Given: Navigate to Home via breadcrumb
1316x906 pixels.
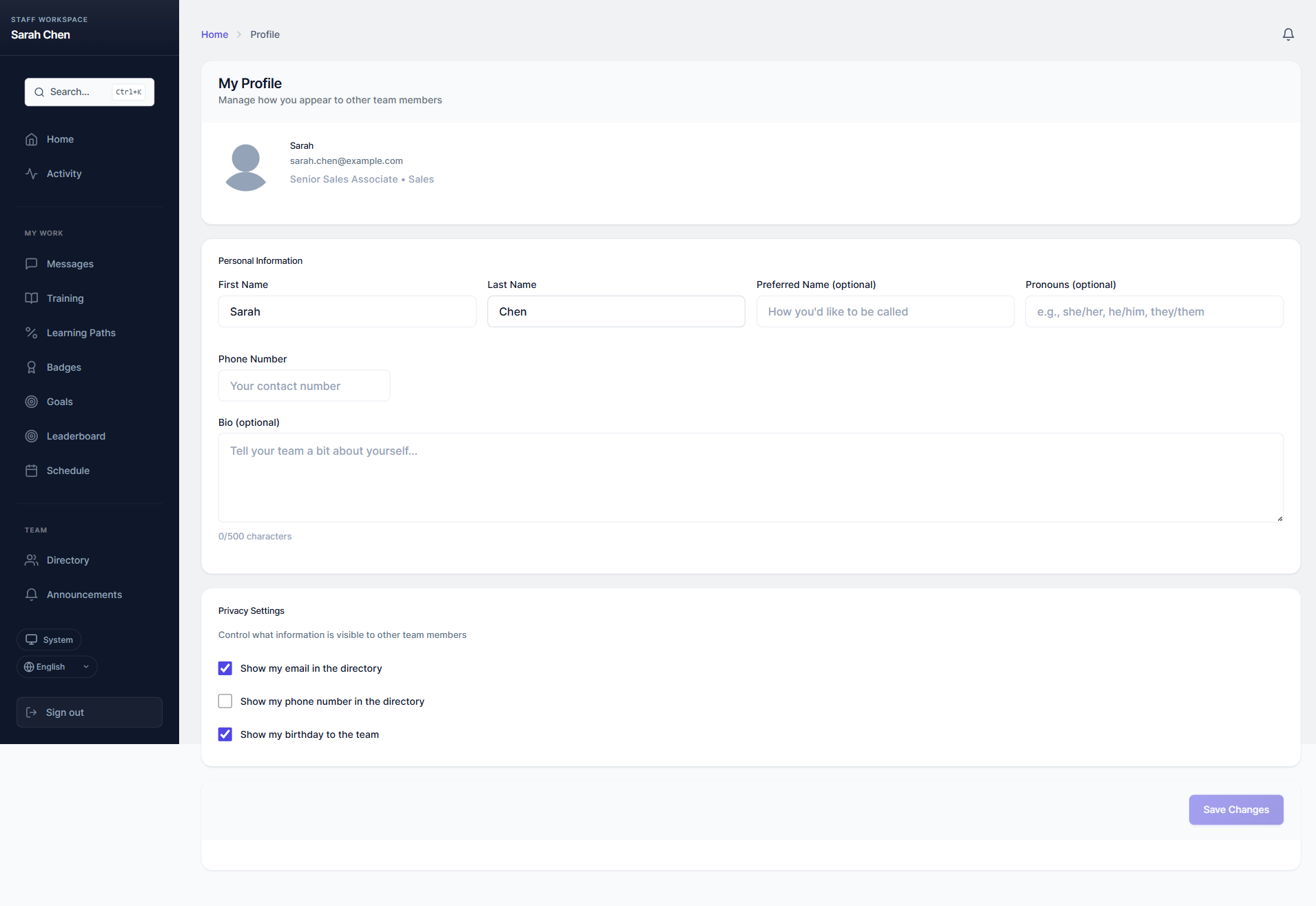Looking at the screenshot, I should tap(214, 34).
